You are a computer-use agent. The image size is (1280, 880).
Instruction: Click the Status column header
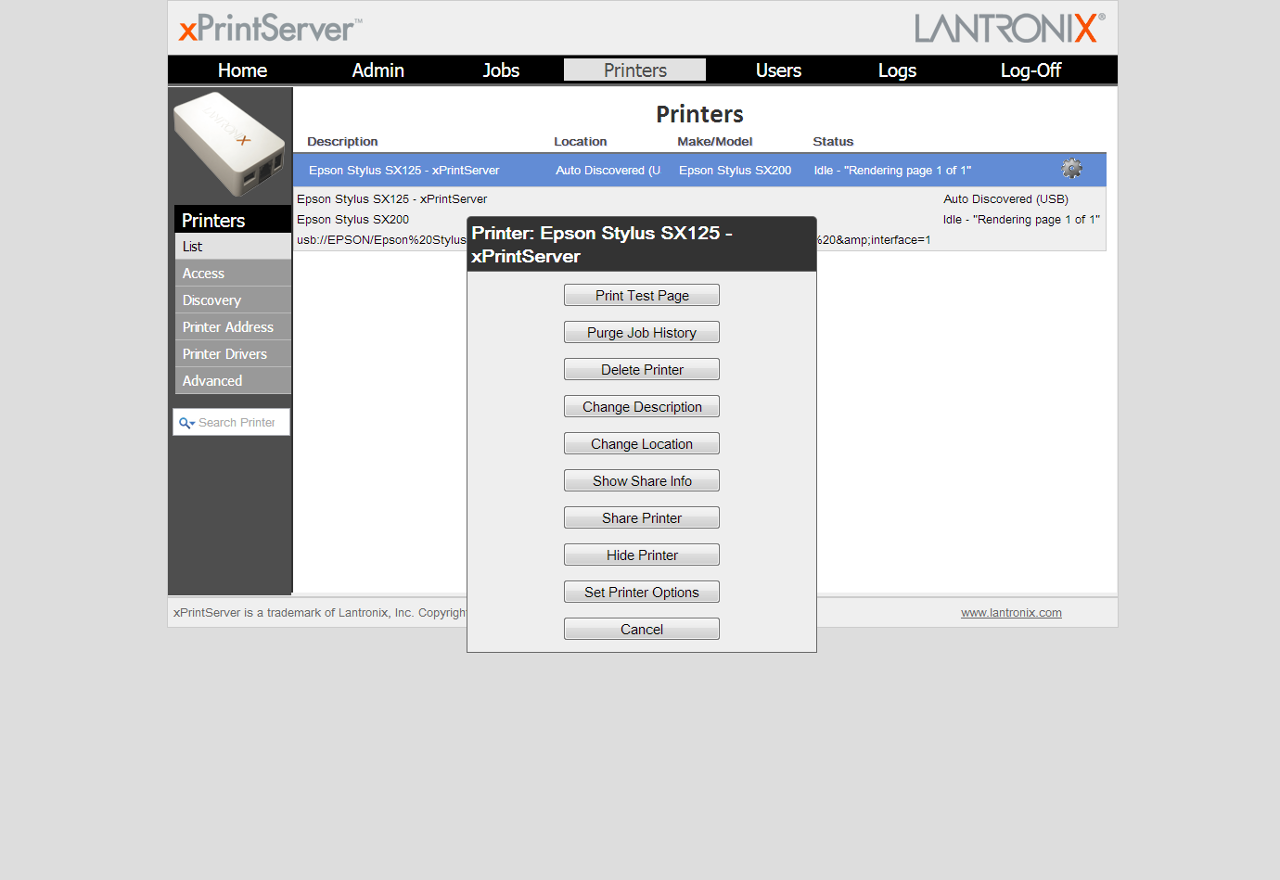[833, 142]
